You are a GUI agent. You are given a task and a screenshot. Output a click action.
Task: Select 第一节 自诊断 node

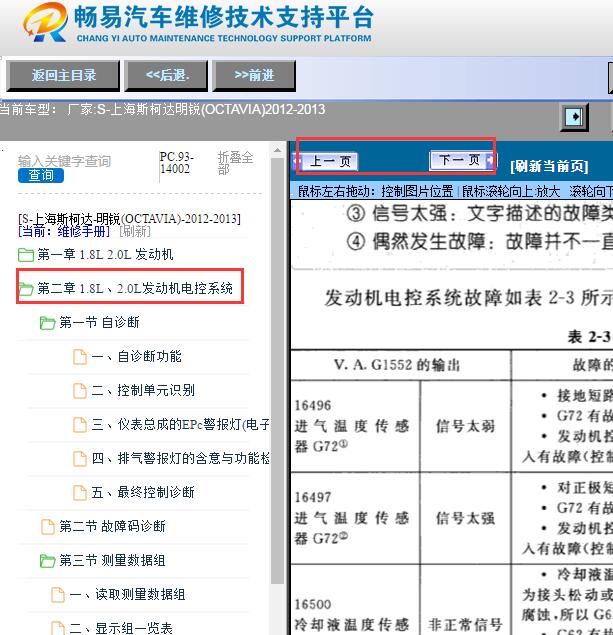pos(99,322)
